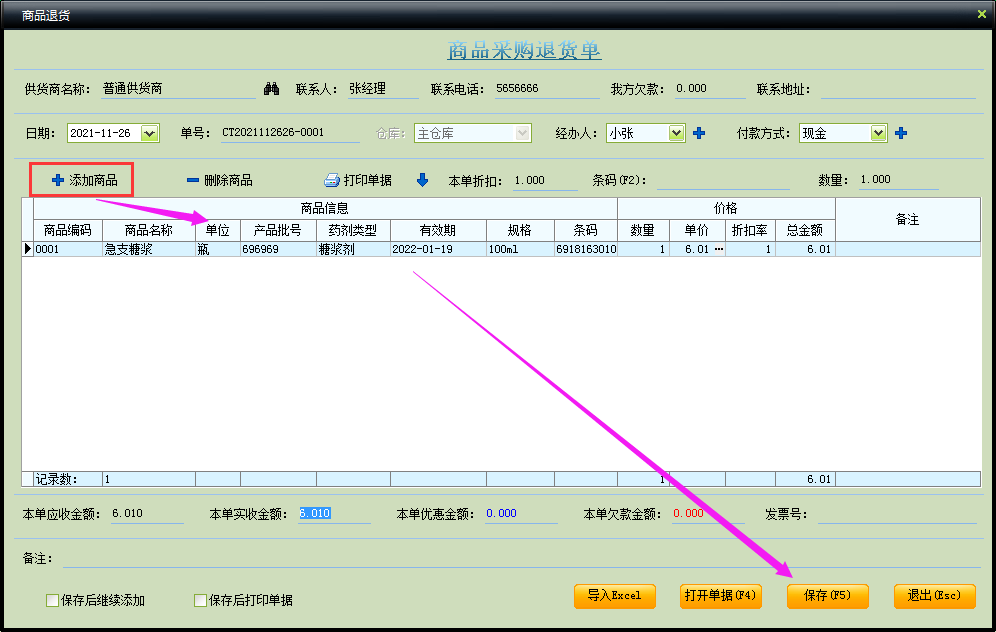
Task: Click 打印单据 print button
Action: click(358, 180)
